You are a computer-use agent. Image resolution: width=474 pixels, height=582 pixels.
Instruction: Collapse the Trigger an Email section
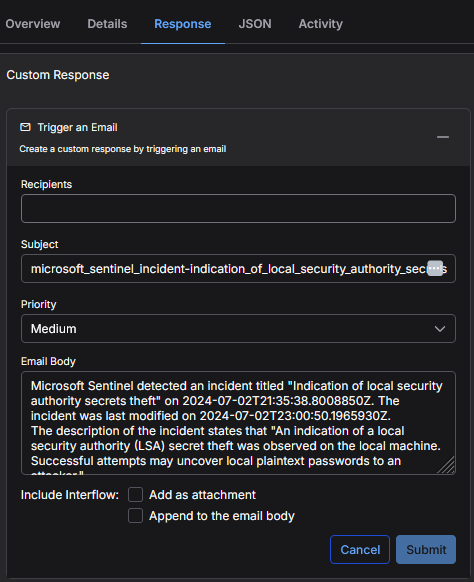coord(442,137)
